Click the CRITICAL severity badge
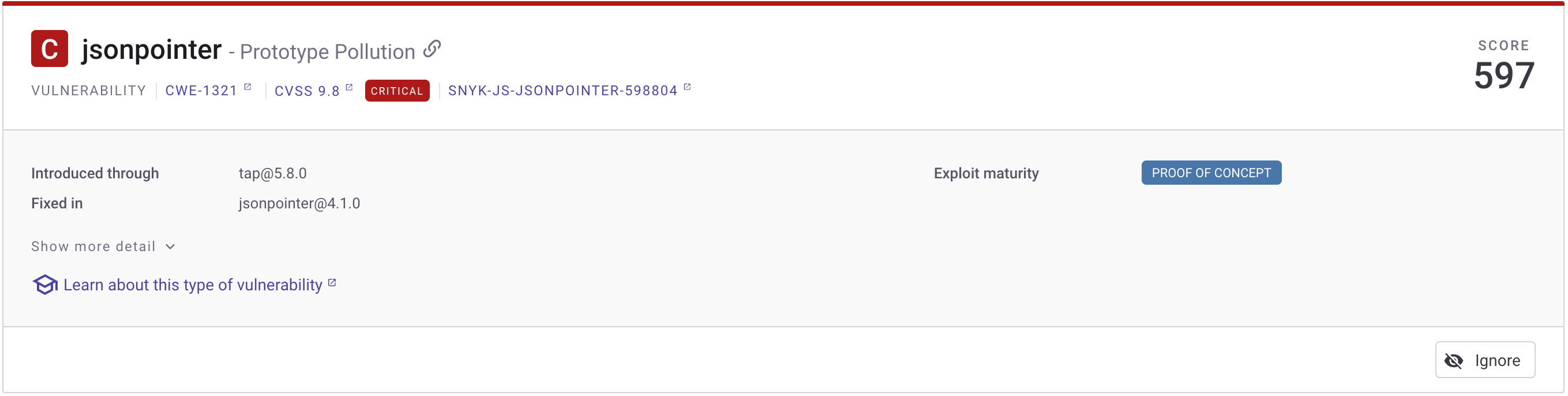1568x396 pixels. pyautogui.click(x=397, y=91)
